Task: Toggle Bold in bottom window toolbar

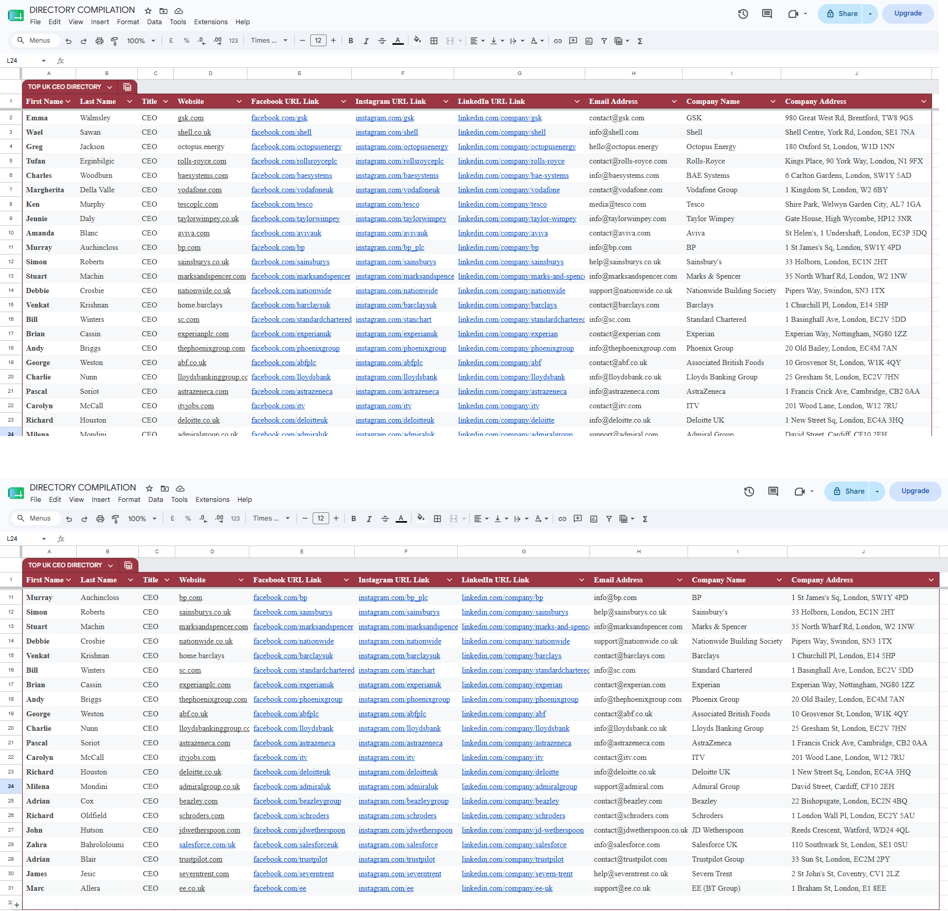Action: (354, 519)
